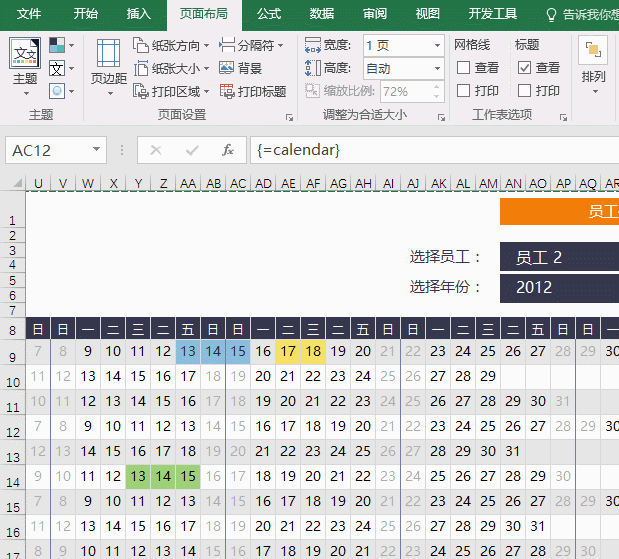The image size is (619, 559).
Task: Open 调整为合适大小 dialog launcher
Action: [x=441, y=118]
